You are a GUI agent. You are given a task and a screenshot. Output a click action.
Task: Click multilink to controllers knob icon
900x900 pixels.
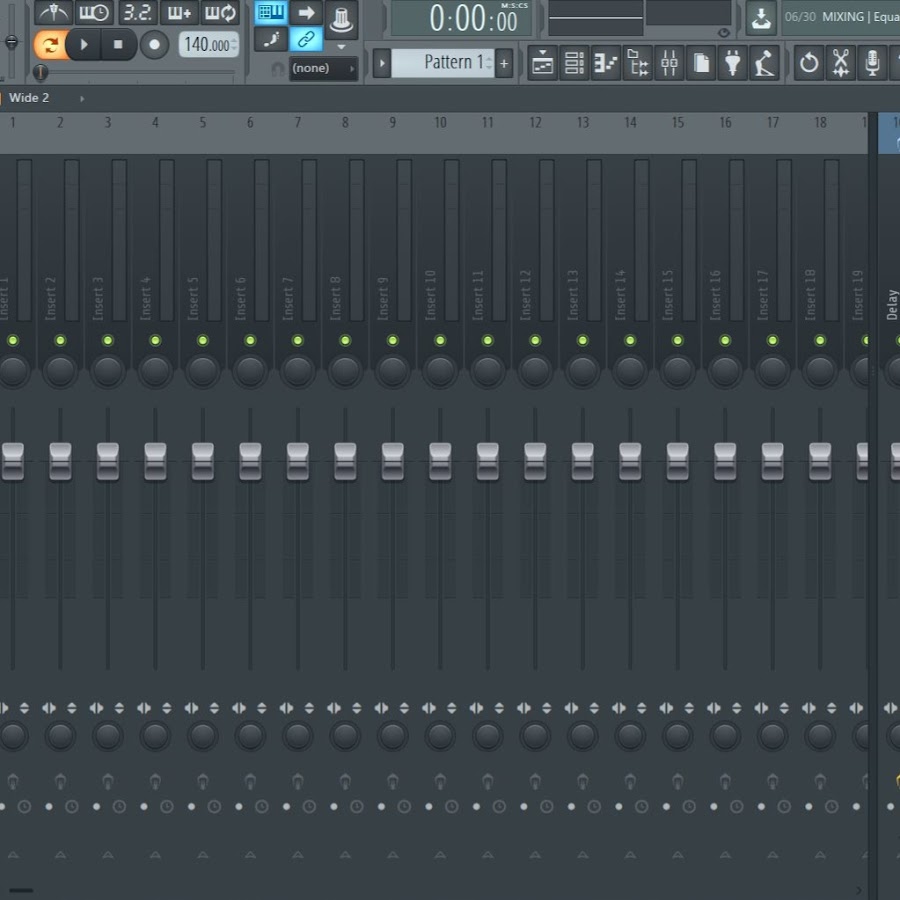[x=342, y=20]
